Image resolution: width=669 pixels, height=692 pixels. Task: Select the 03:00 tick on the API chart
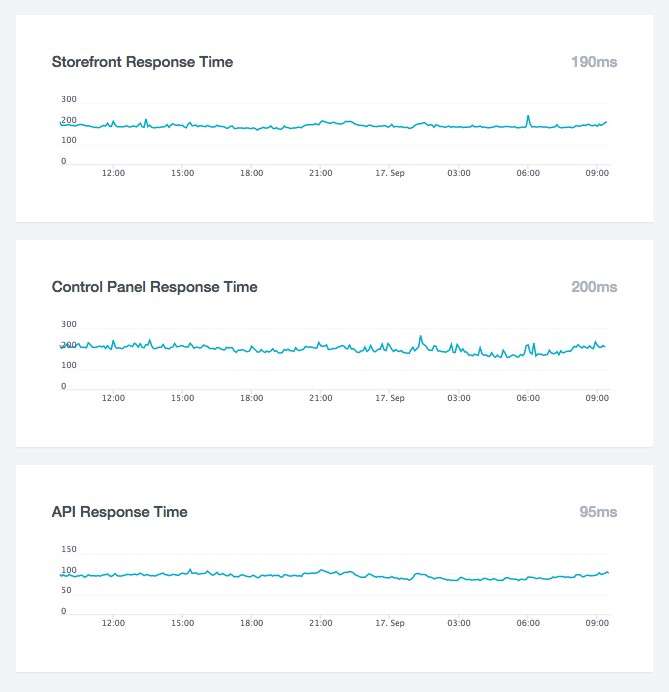pos(459,623)
